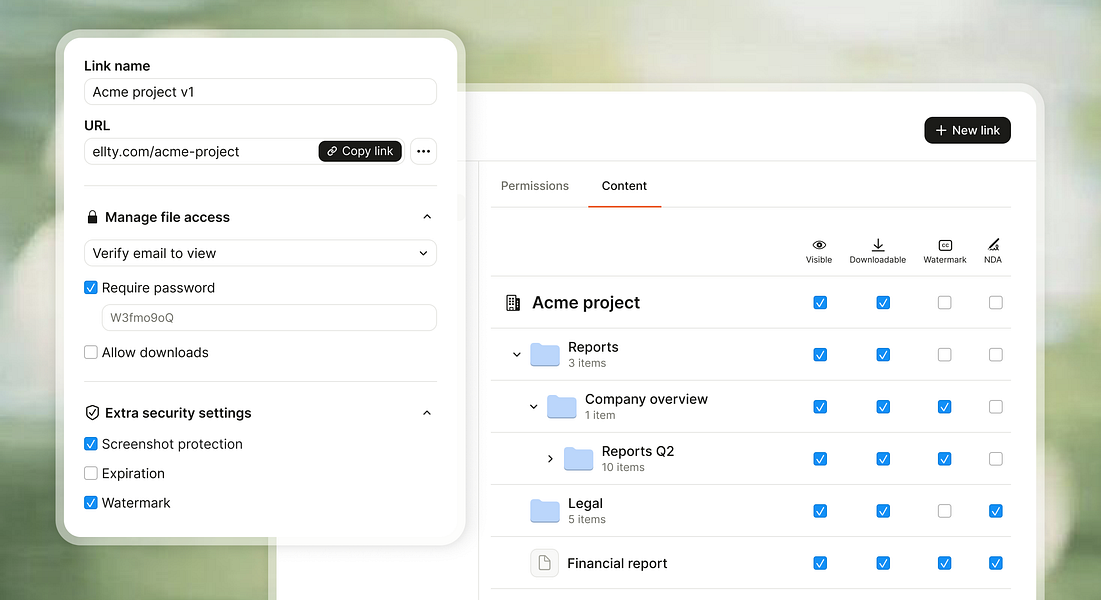
Task: Open the Verify email to view dropdown
Action: (261, 253)
